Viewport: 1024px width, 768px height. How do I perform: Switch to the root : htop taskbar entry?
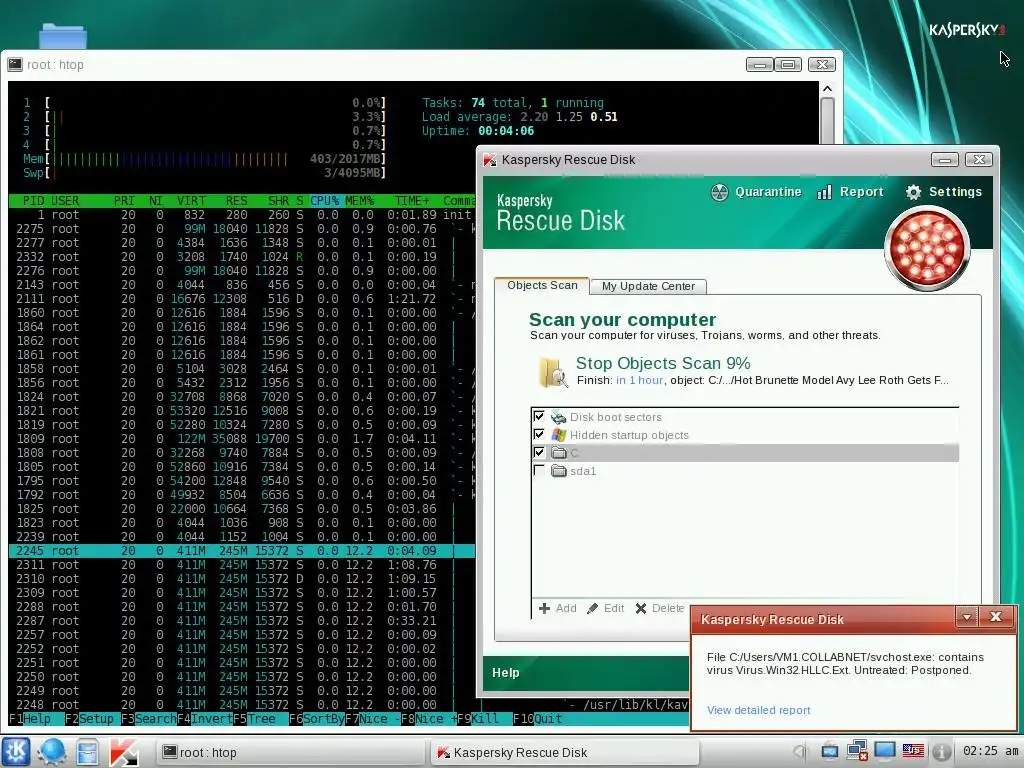click(x=291, y=752)
